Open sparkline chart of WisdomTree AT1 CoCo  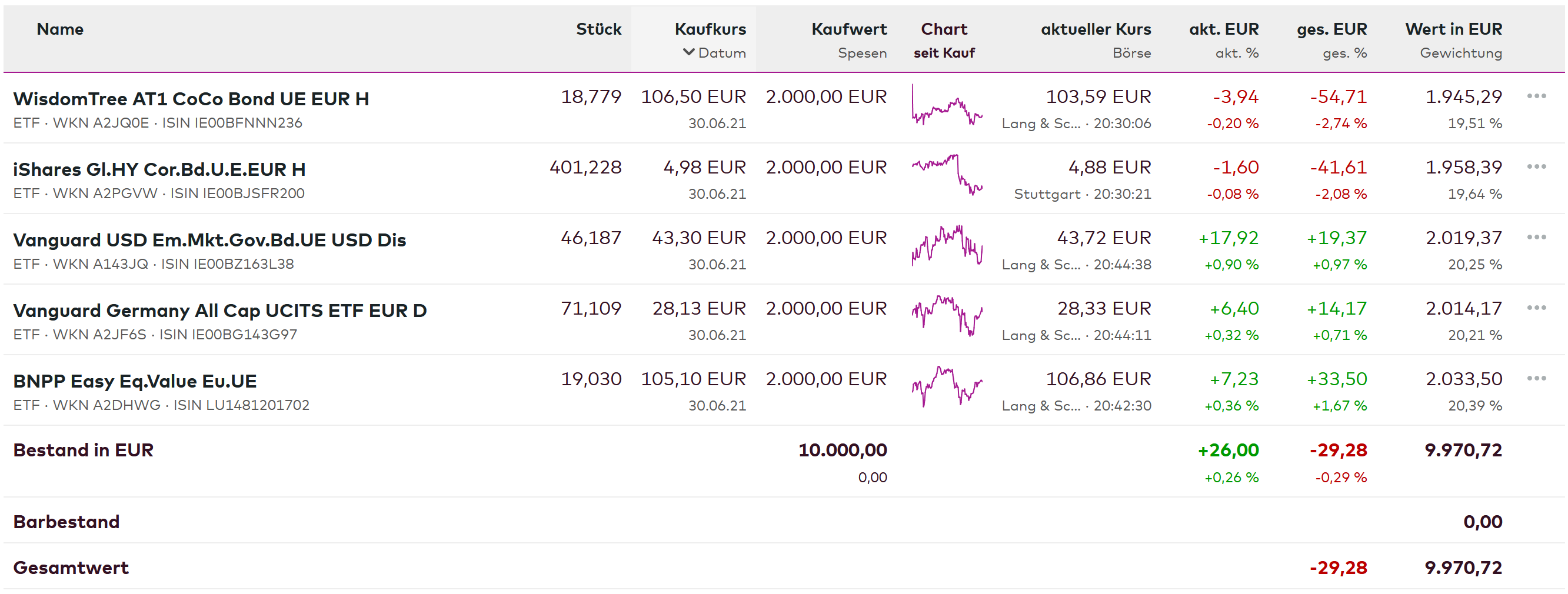(947, 108)
